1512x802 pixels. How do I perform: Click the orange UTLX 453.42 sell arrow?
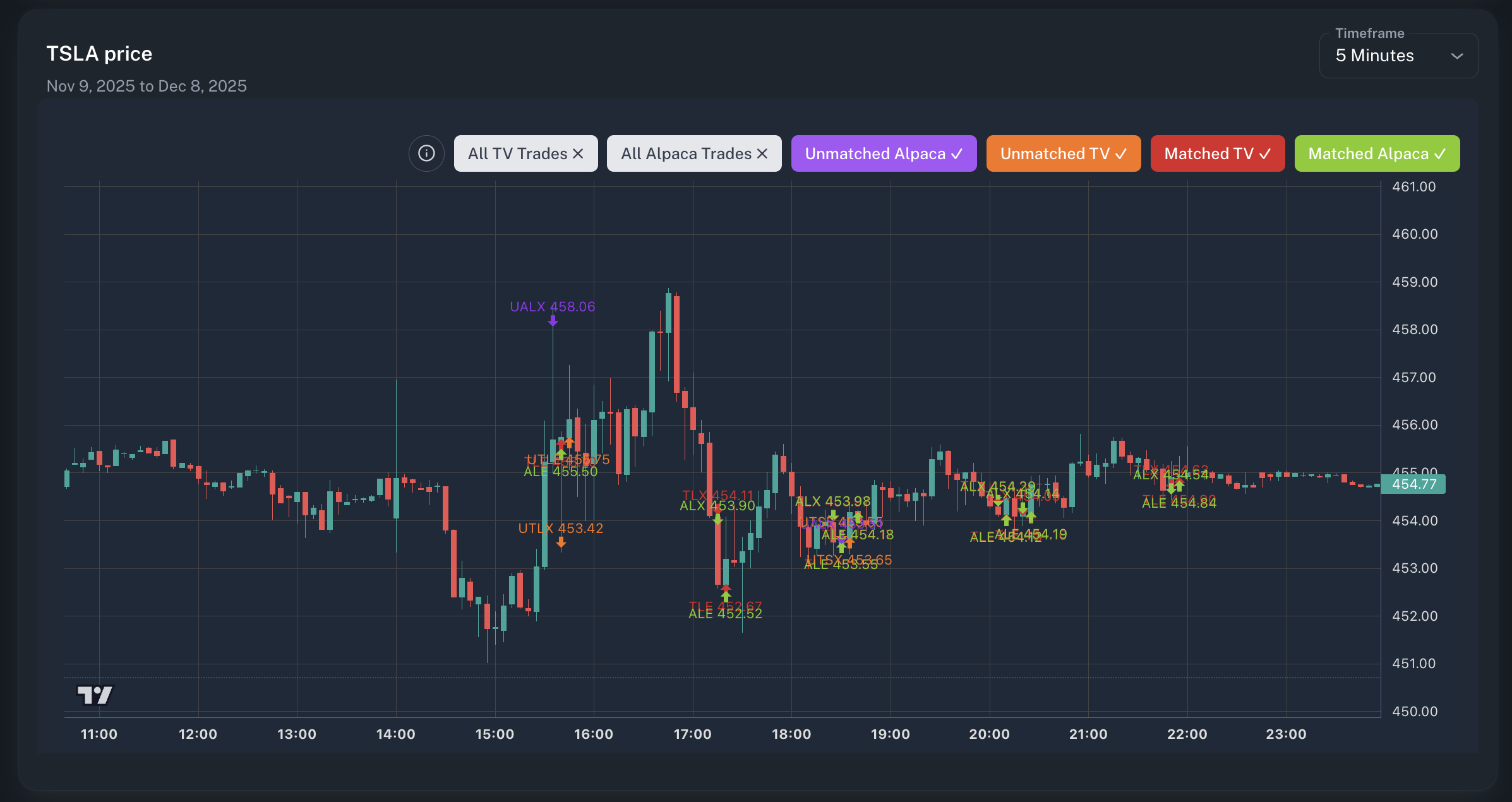561,542
